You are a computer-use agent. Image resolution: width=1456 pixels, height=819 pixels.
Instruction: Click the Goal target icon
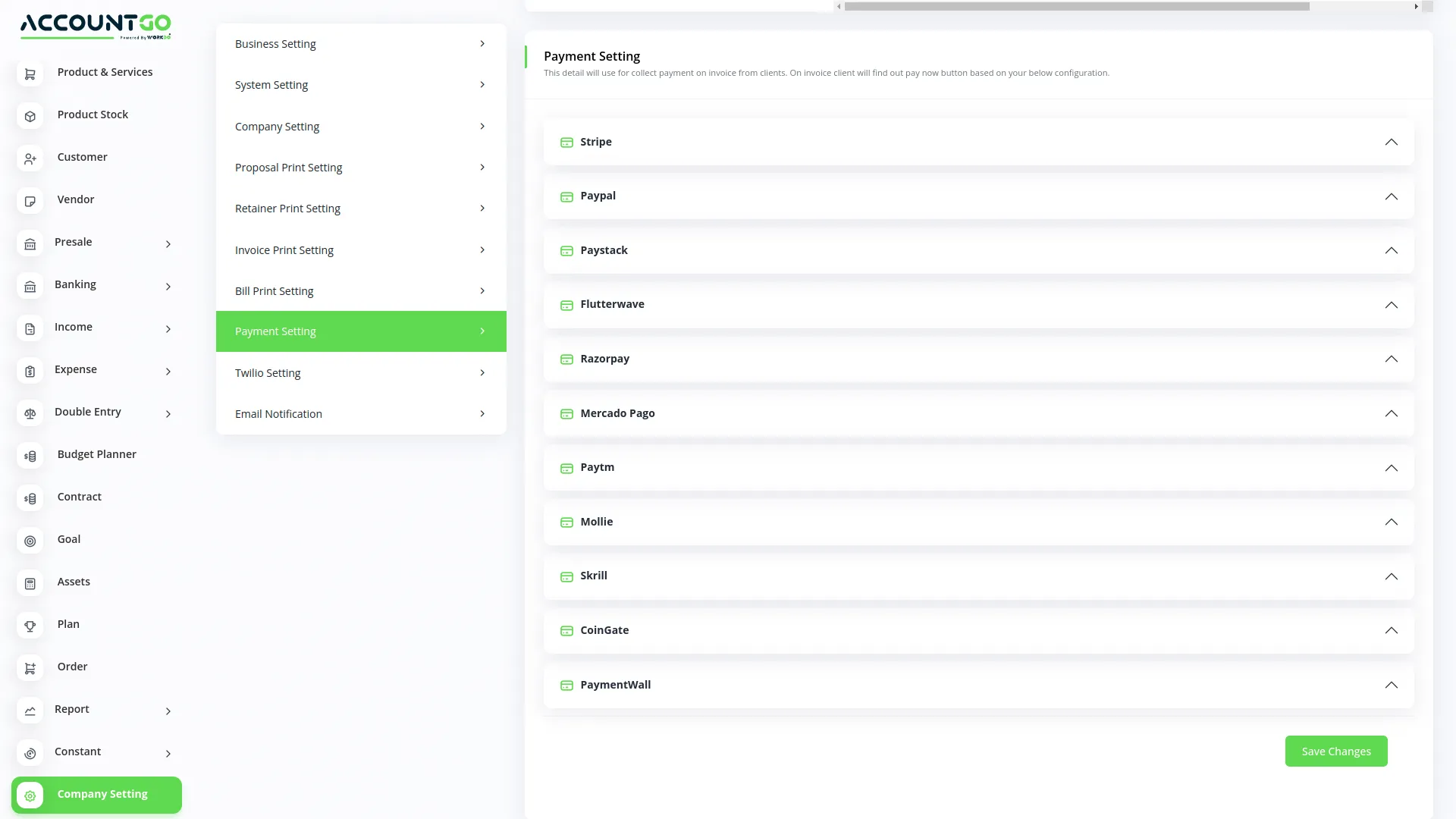tap(30, 541)
